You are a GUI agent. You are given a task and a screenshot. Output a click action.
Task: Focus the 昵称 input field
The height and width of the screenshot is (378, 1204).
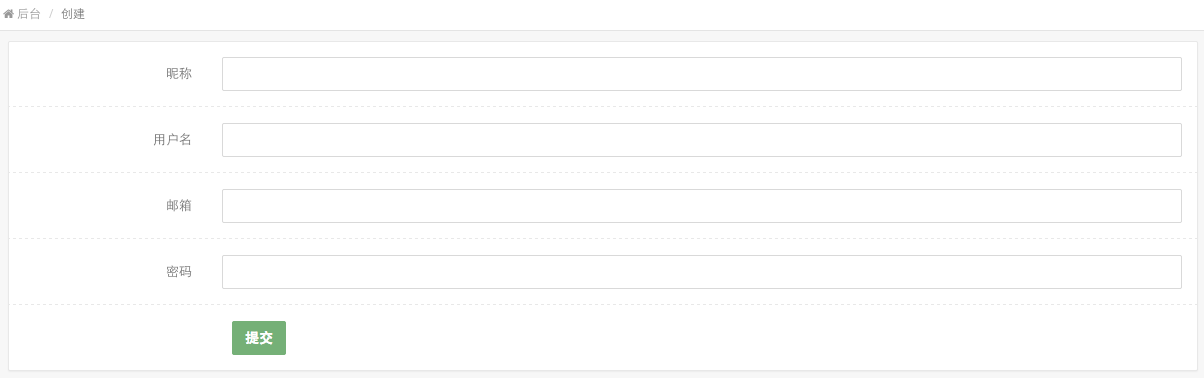702,74
